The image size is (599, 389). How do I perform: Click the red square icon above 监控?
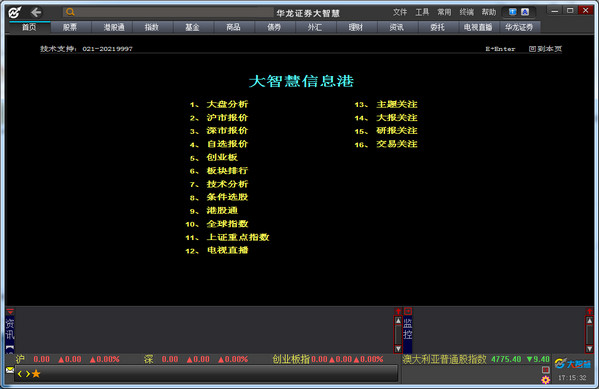click(x=408, y=311)
